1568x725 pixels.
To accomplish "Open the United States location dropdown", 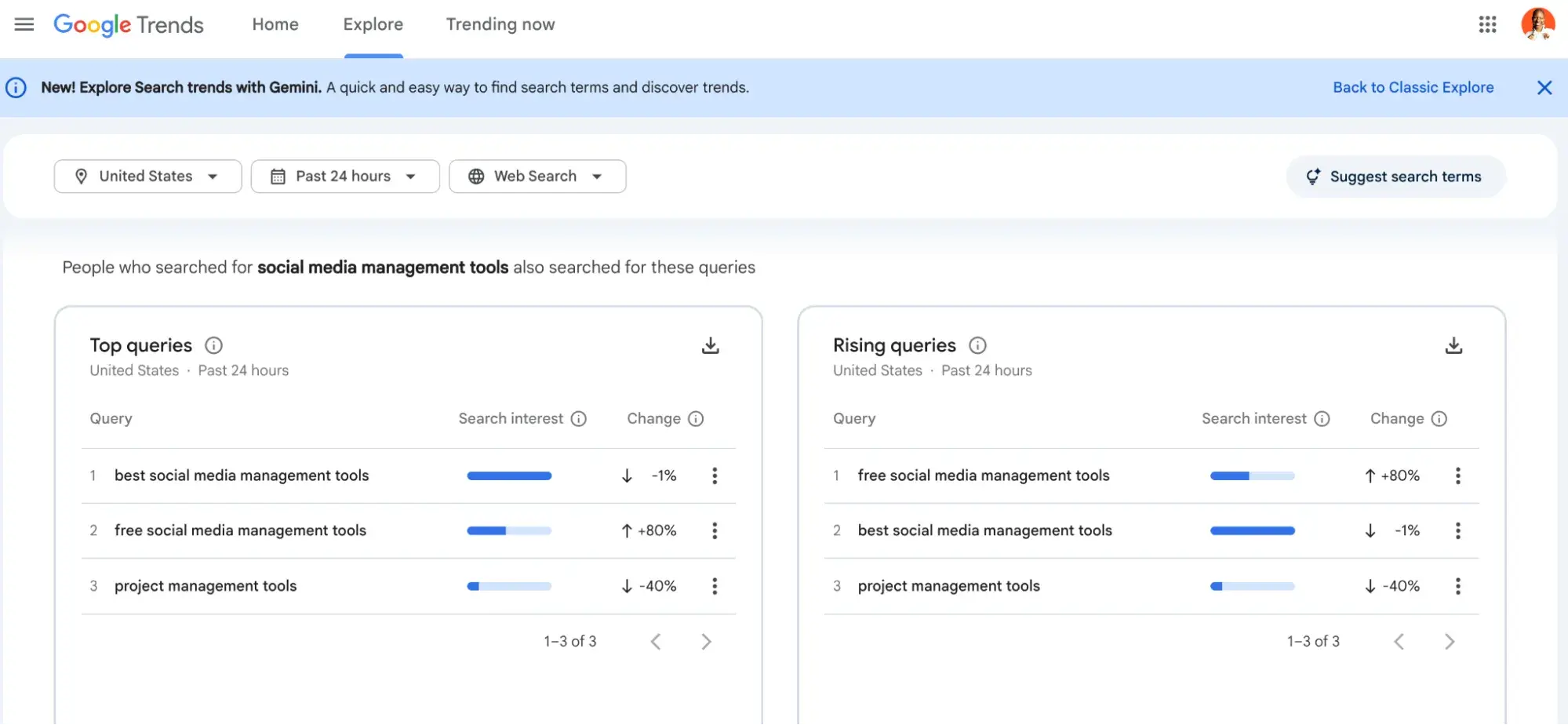I will pyautogui.click(x=147, y=176).
